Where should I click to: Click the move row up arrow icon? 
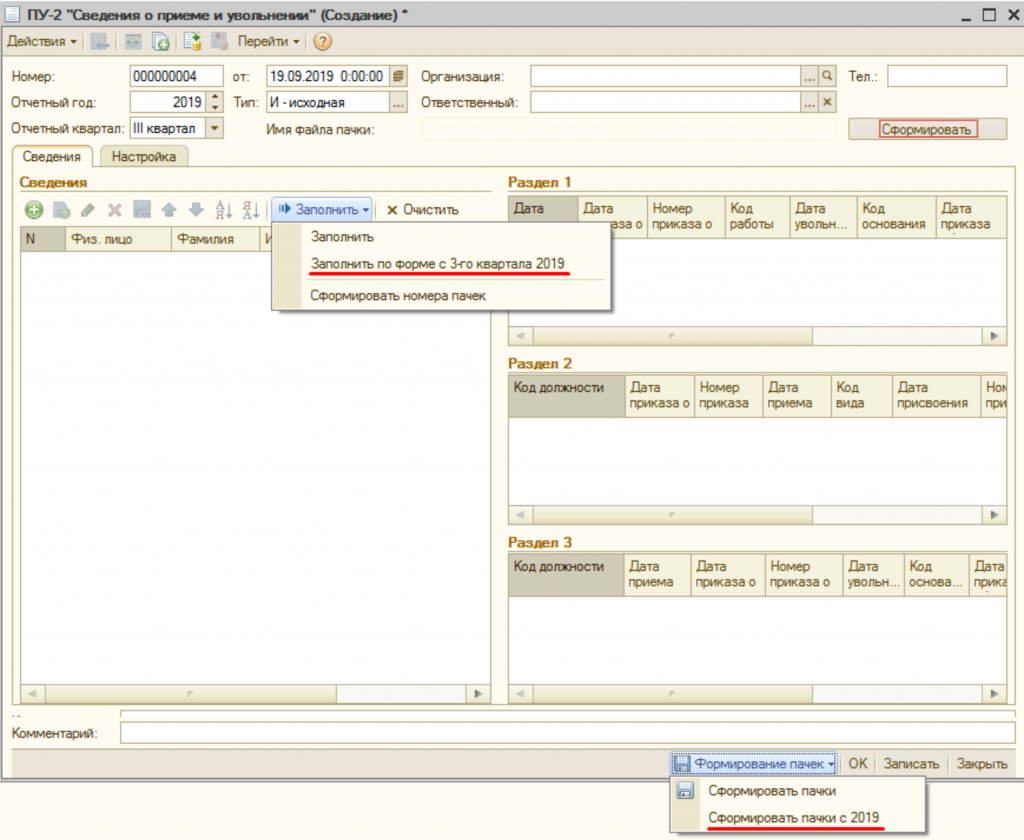point(169,210)
